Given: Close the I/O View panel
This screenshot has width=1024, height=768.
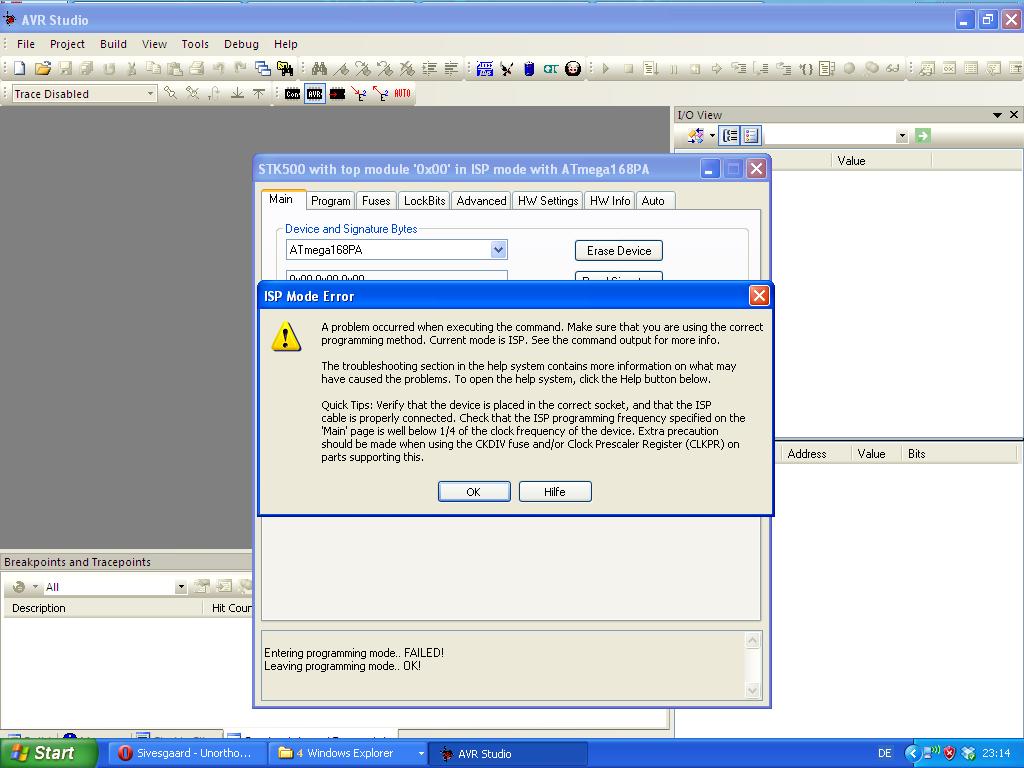Looking at the screenshot, I should click(1014, 114).
